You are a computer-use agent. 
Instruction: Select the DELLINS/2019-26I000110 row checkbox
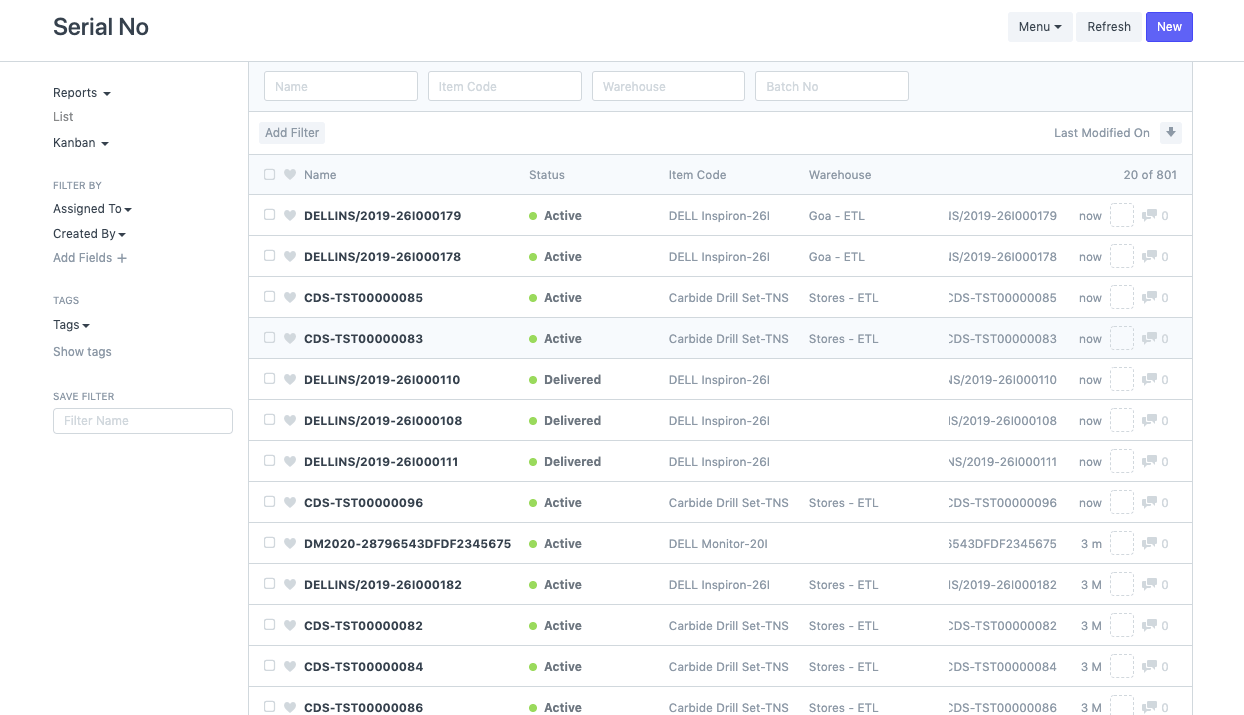click(x=269, y=379)
